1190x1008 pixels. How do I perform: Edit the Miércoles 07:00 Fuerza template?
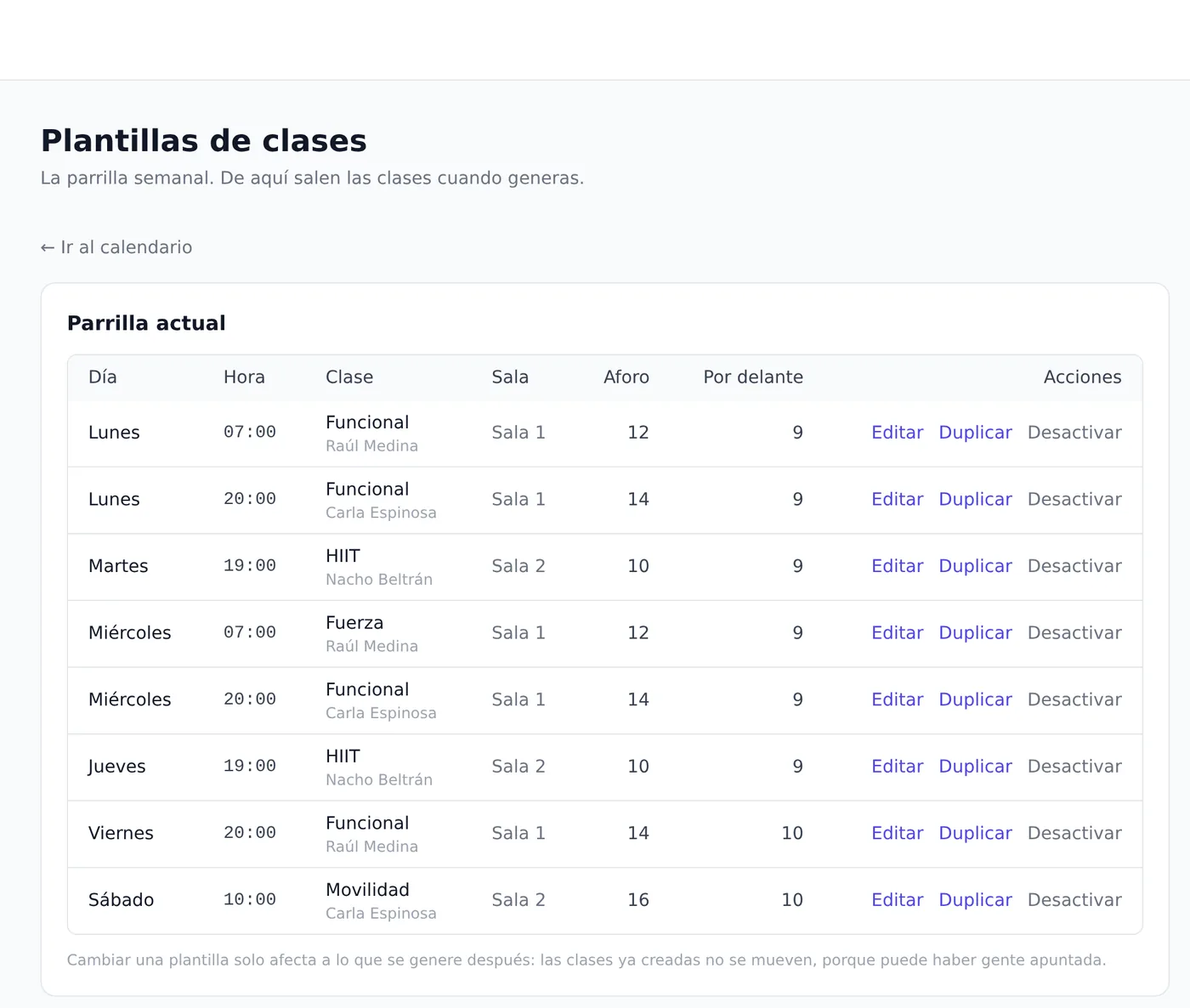(x=897, y=633)
